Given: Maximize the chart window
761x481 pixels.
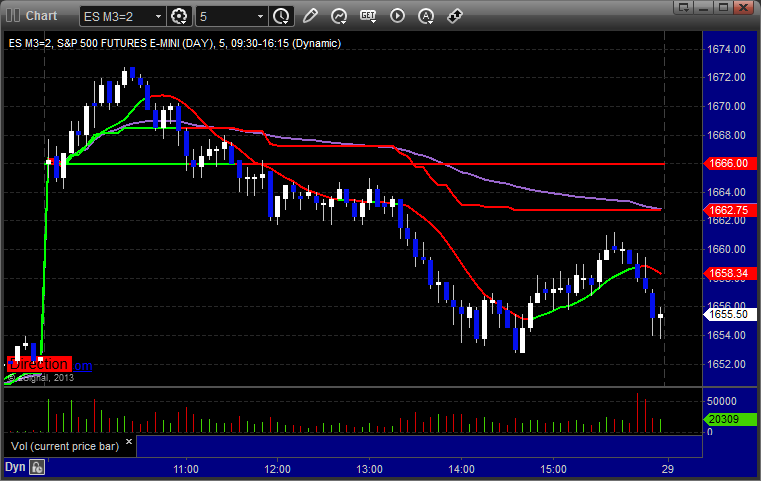Looking at the screenshot, I should (723, 7).
